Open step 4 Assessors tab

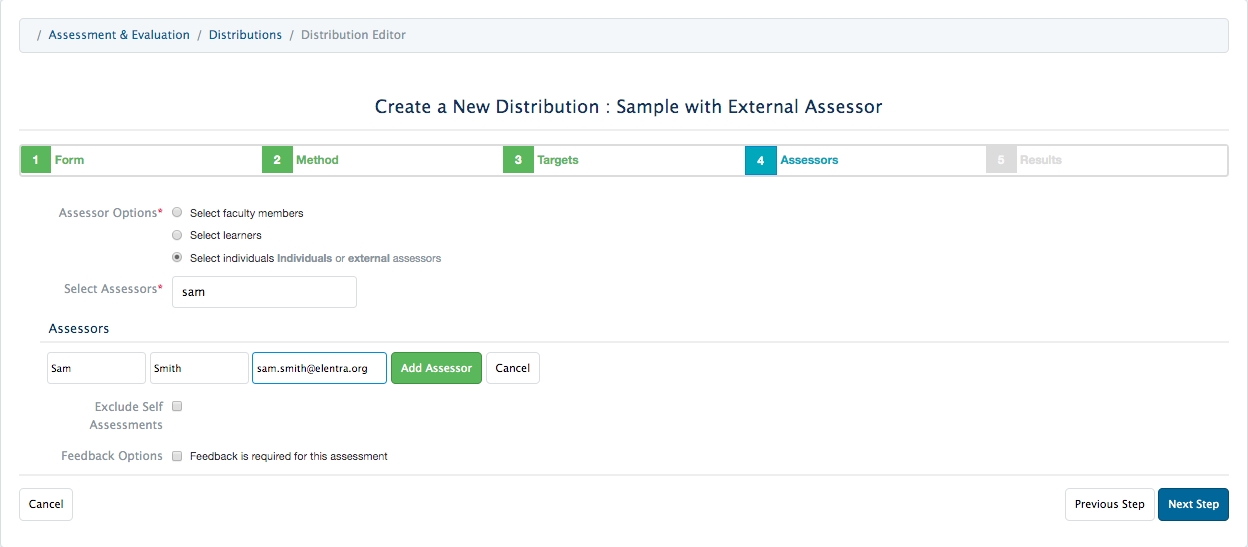click(808, 160)
